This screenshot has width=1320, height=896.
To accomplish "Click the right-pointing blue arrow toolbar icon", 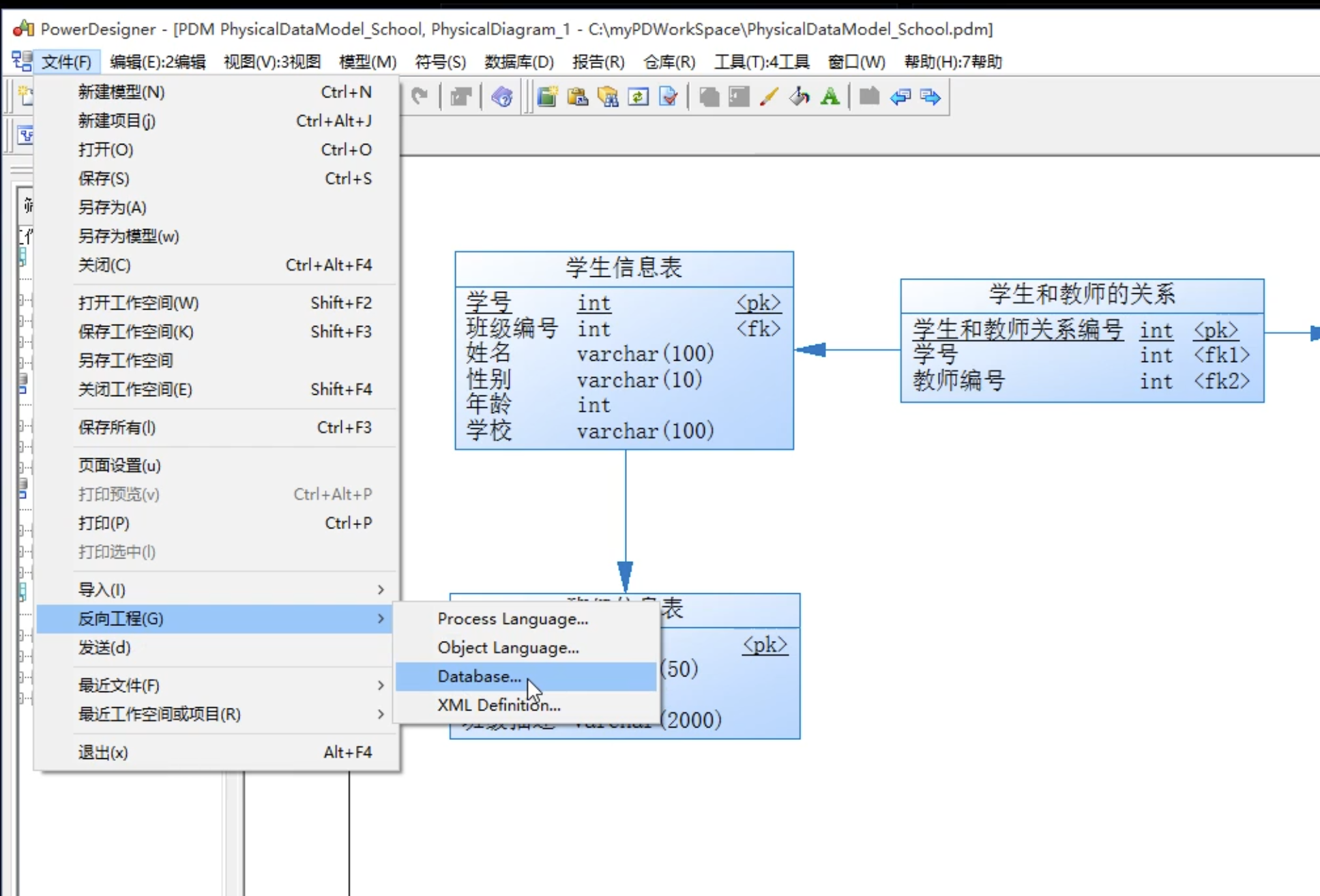I will click(x=930, y=97).
